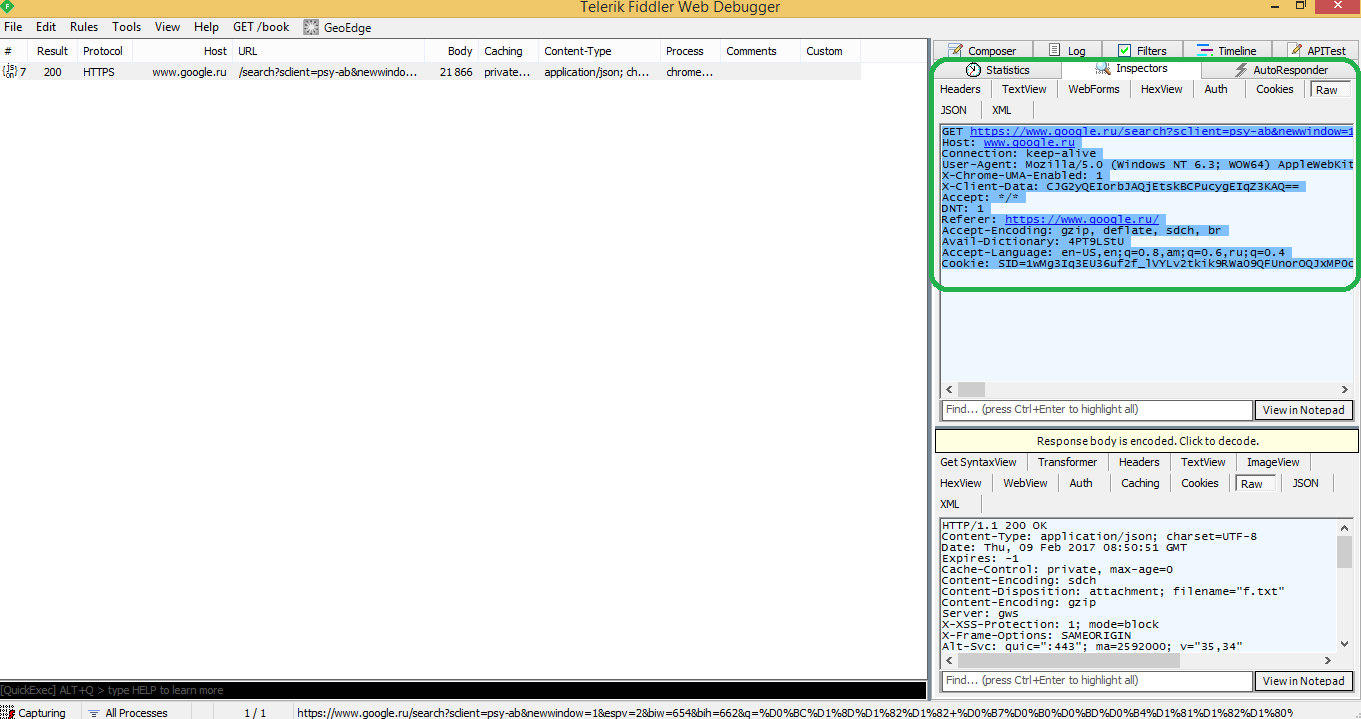
Task: Sort sessions by Result column header
Action: (x=53, y=51)
